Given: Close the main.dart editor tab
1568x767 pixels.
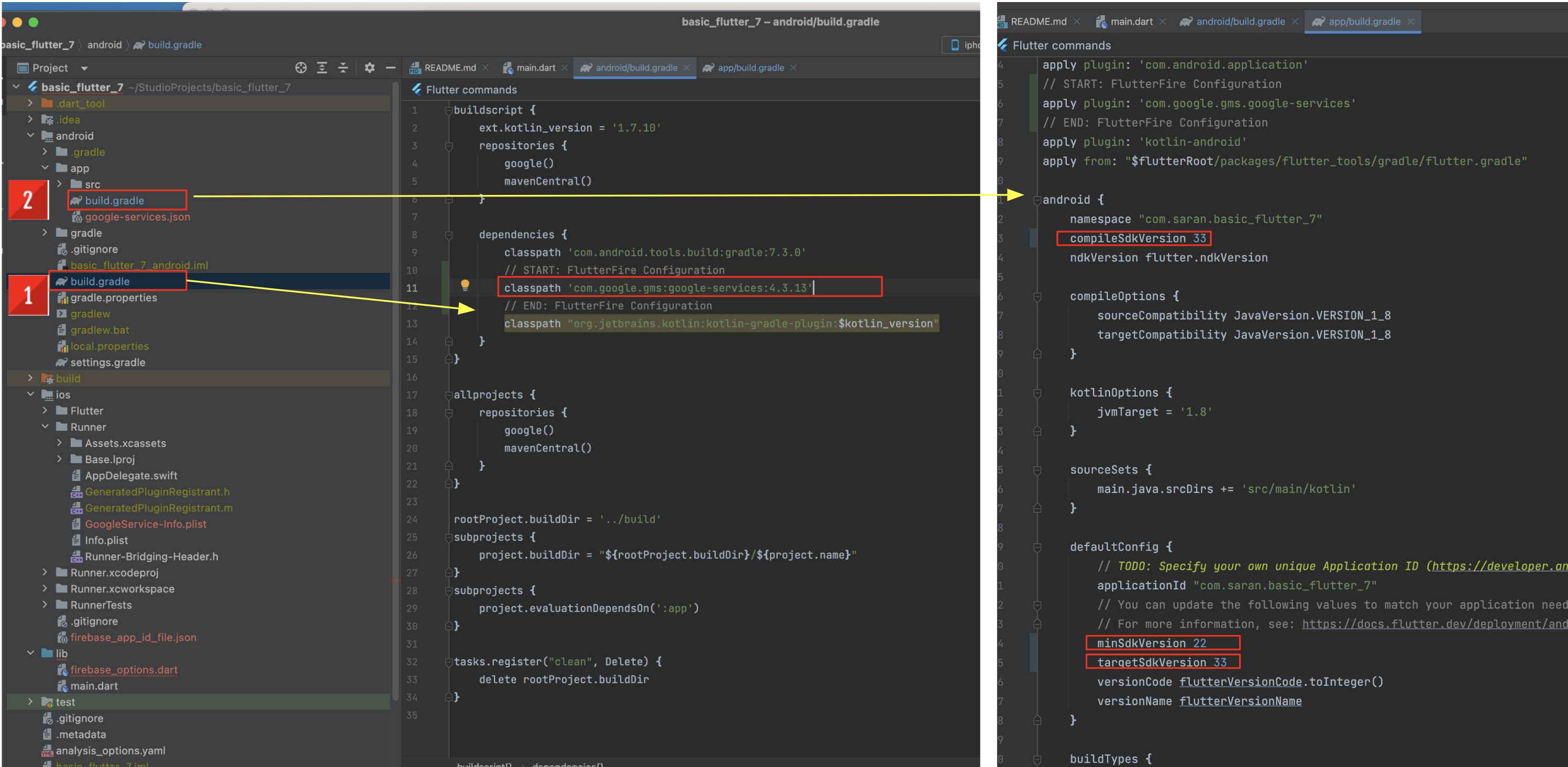Looking at the screenshot, I should click(x=565, y=68).
